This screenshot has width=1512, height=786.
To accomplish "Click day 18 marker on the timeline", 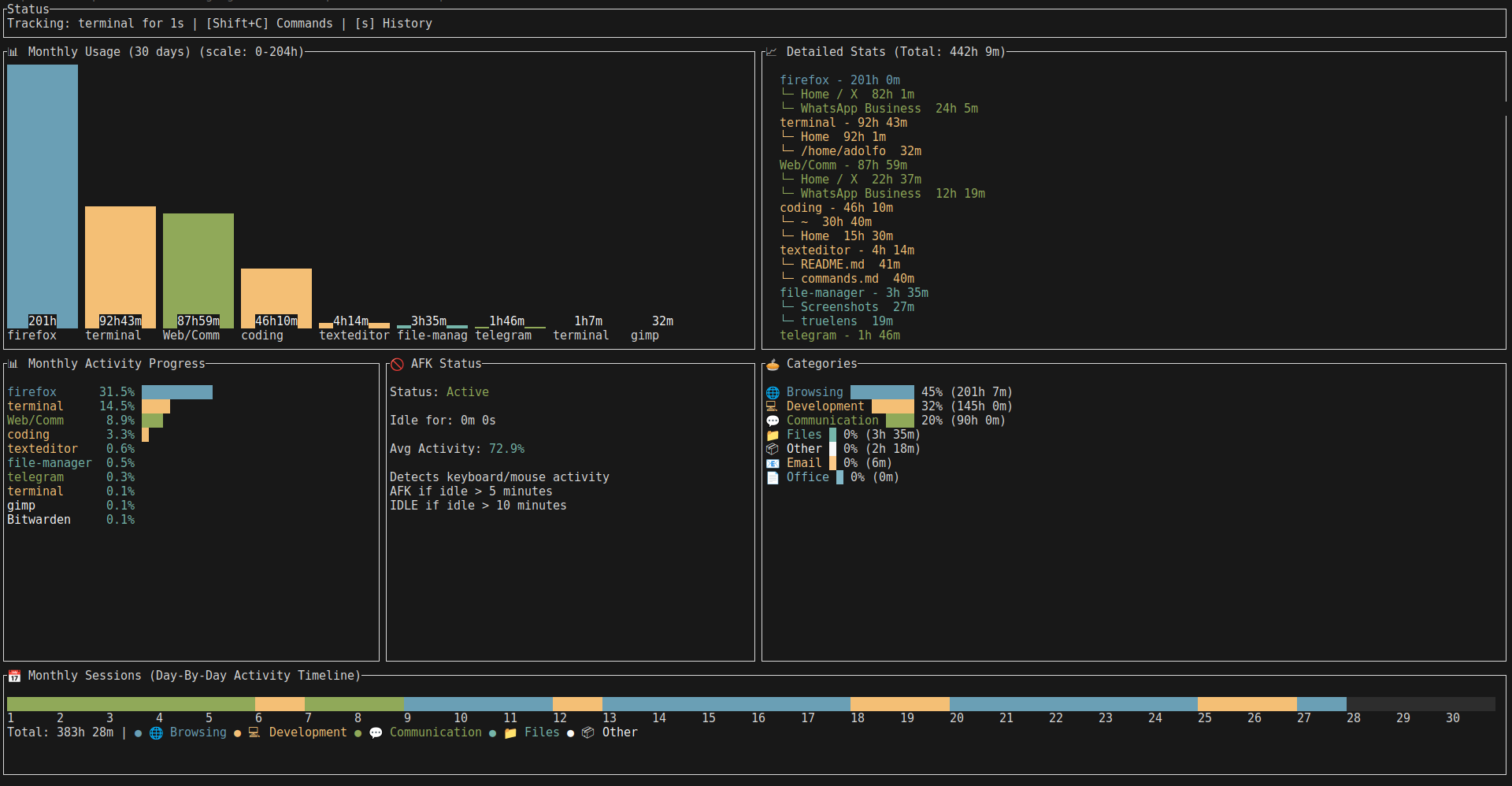I will coord(858,718).
